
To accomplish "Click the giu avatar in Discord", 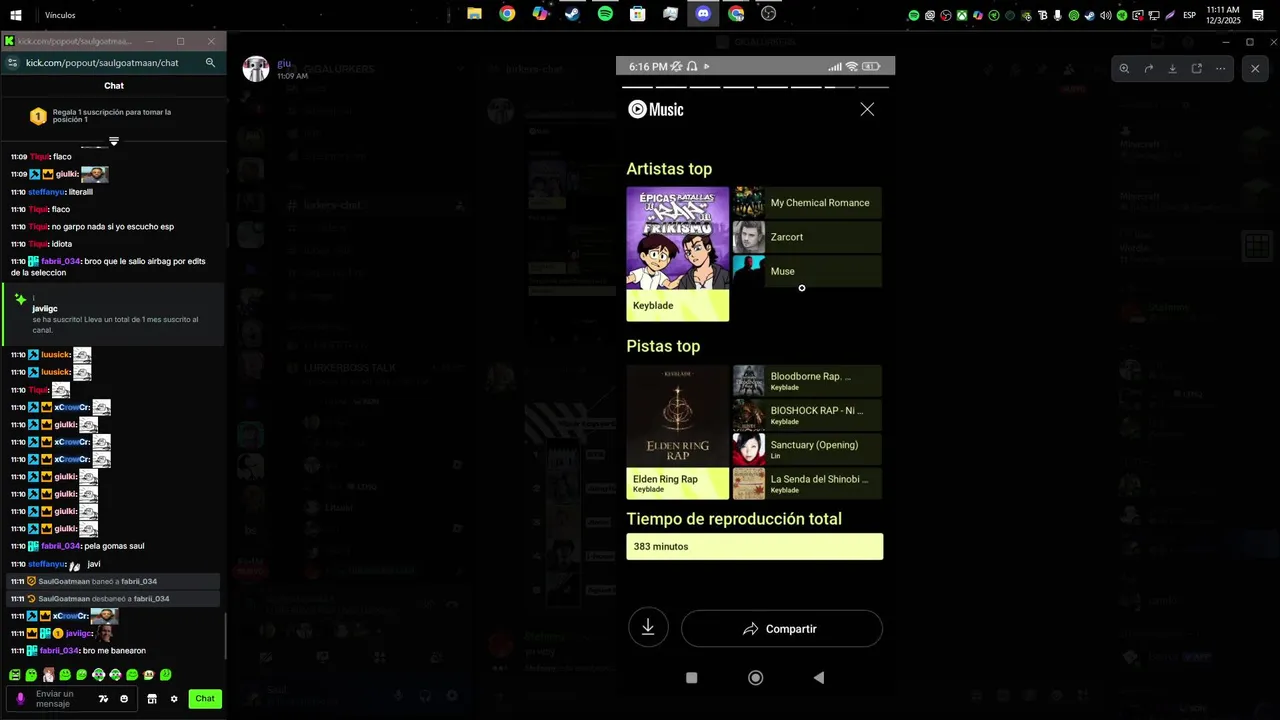I will coord(256,69).
